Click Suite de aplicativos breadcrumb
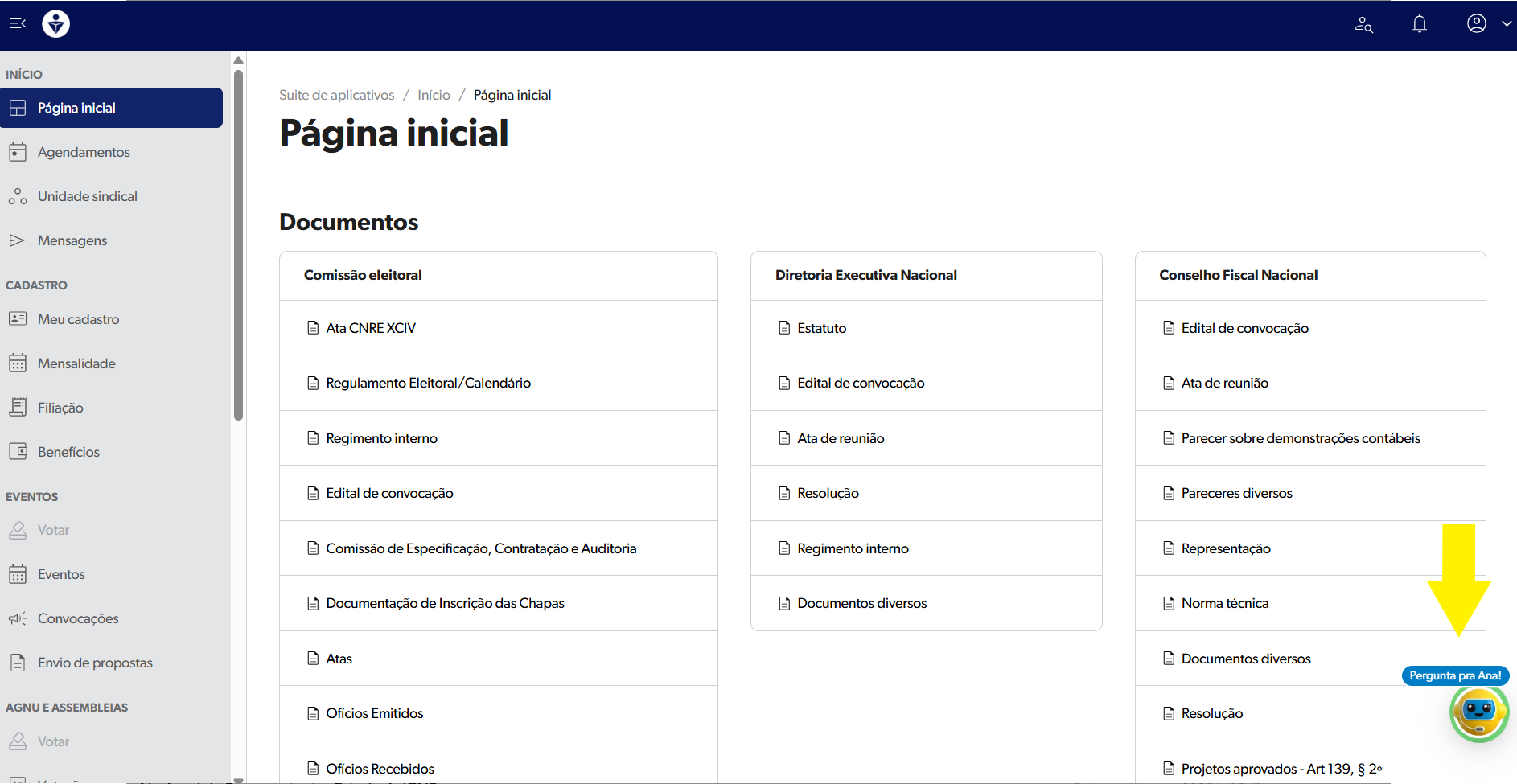 (x=336, y=95)
